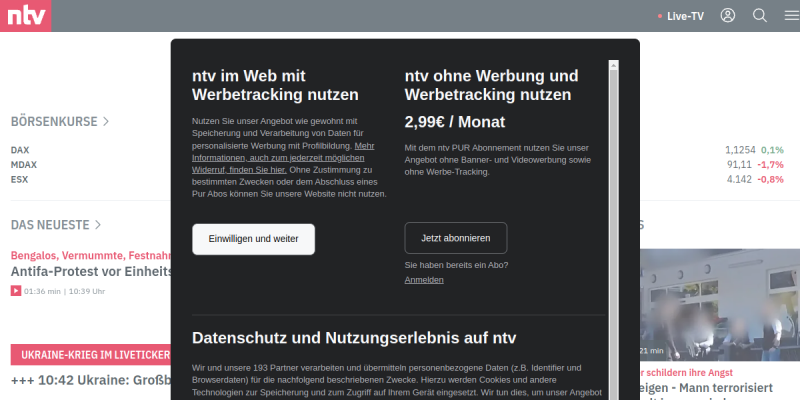Open the Mehr Informationen zum Widerruf link

[x=283, y=158]
